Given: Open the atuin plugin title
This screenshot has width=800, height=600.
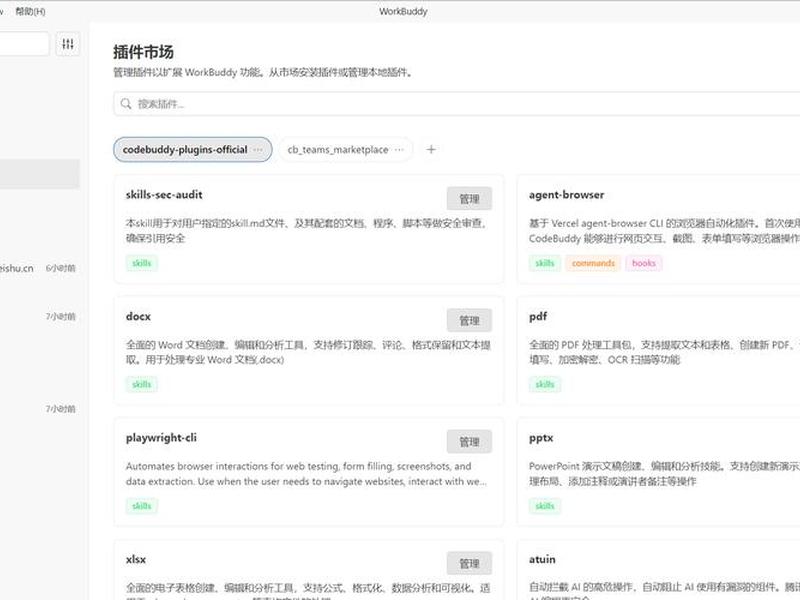Looking at the screenshot, I should click(542, 559).
